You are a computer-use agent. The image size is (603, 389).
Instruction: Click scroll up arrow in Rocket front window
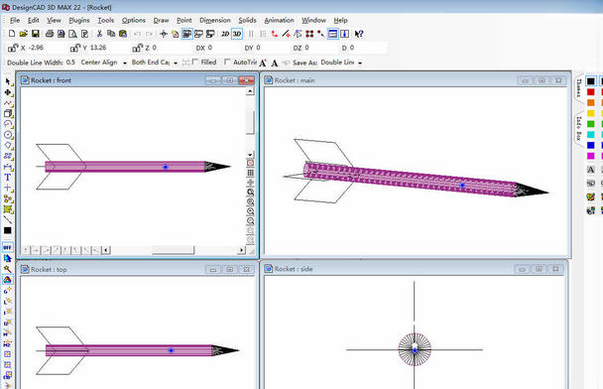click(x=250, y=91)
